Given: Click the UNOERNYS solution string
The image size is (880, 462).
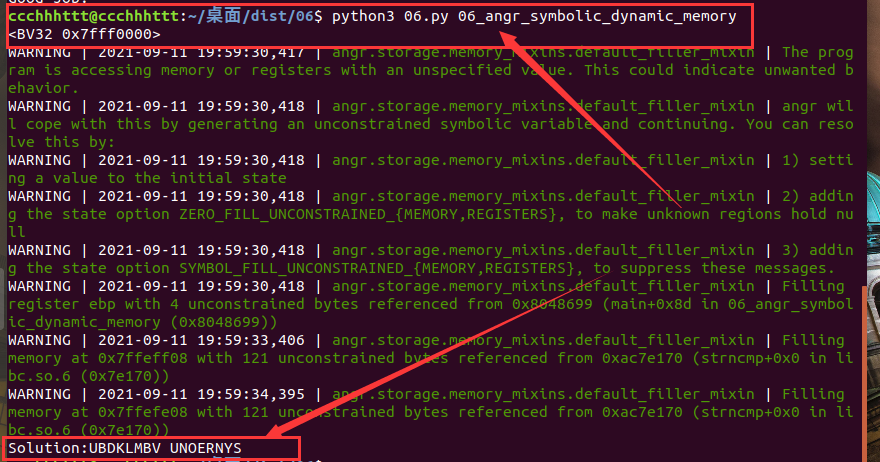Looking at the screenshot, I should click(x=205, y=448).
